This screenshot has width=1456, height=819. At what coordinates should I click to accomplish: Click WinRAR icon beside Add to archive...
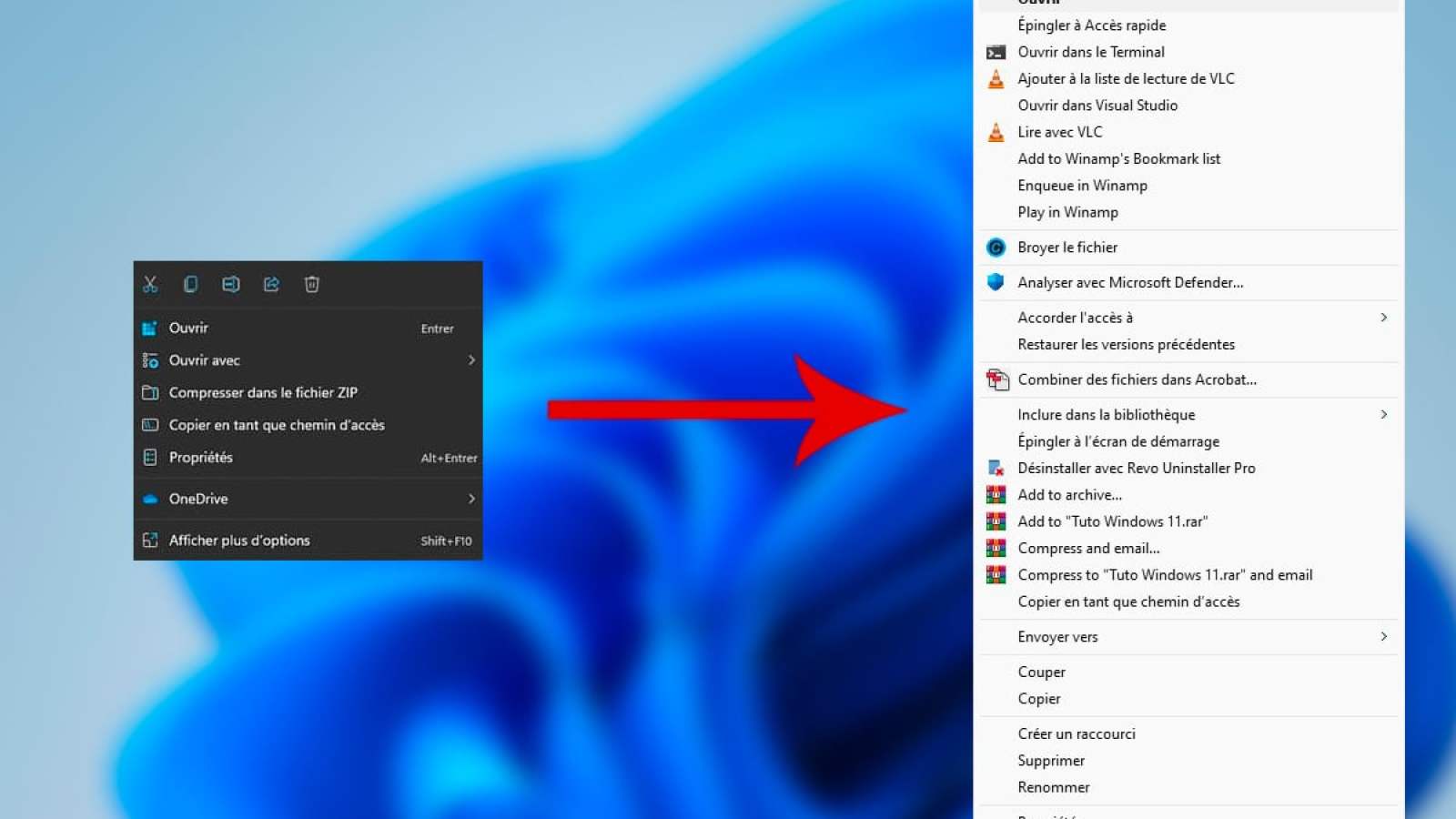click(x=996, y=495)
